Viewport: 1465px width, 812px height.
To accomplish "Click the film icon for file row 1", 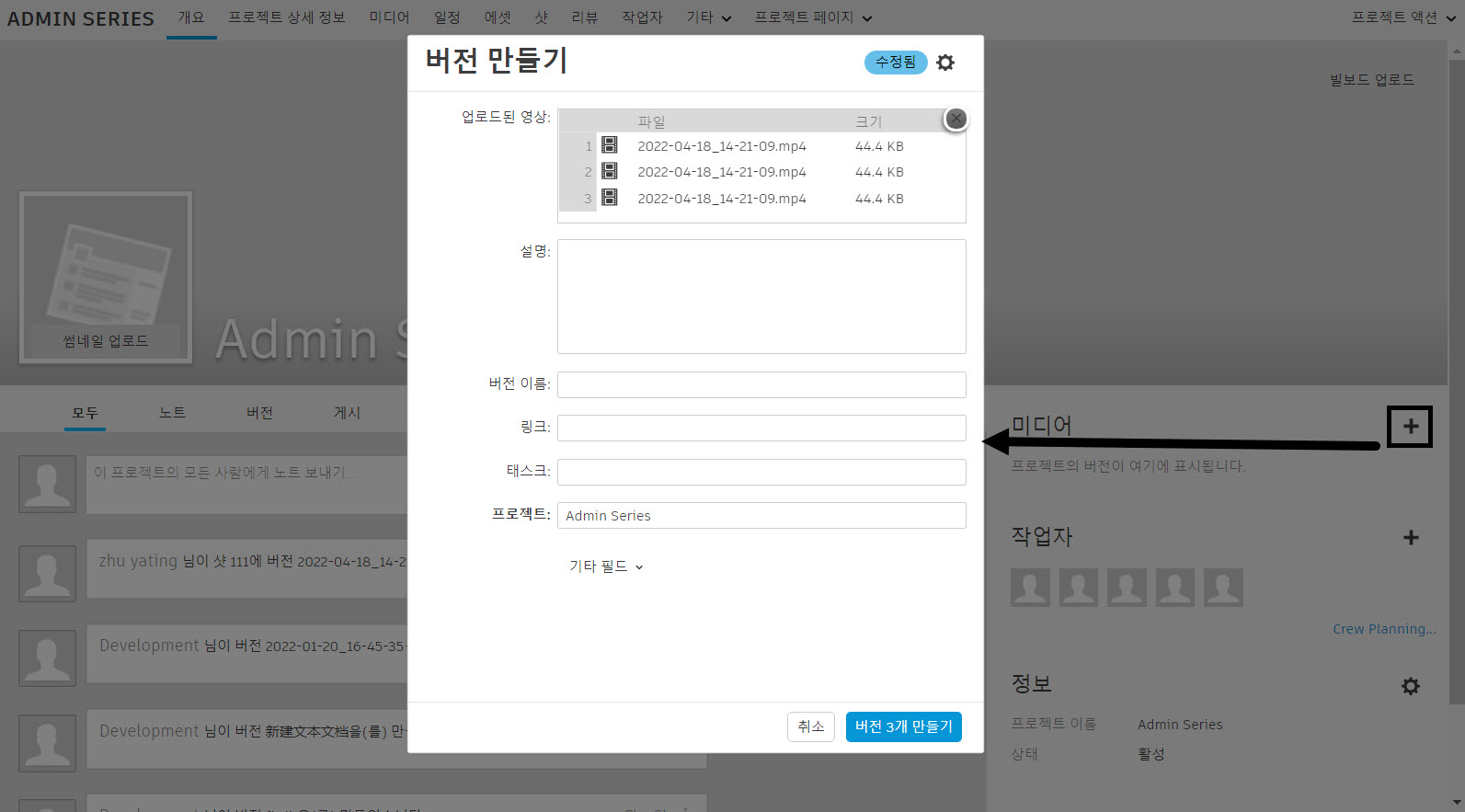I will click(610, 145).
